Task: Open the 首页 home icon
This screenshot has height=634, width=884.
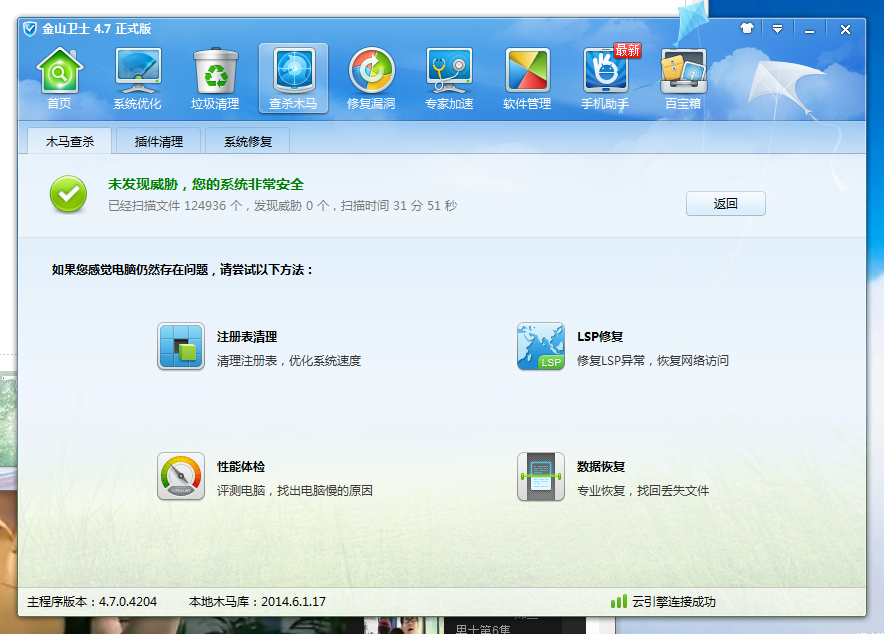Action: point(59,78)
